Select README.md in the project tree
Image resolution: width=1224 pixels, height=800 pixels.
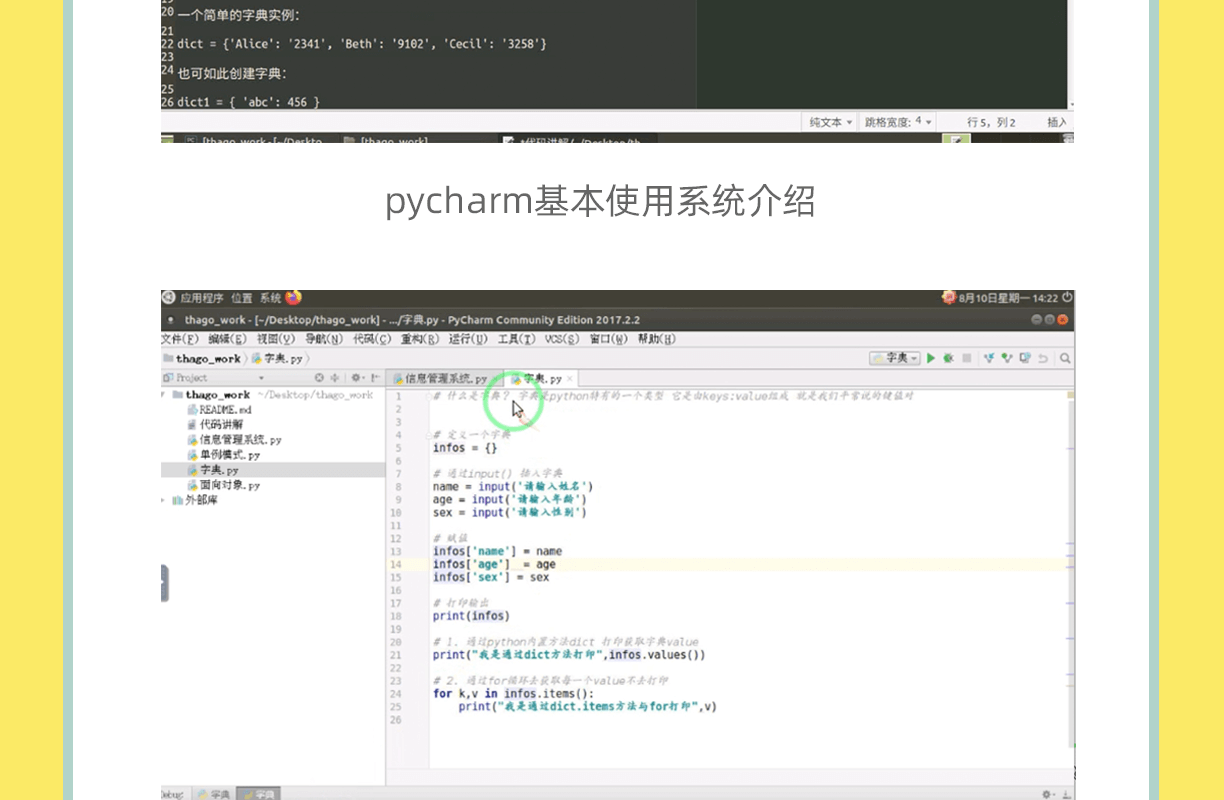[218, 410]
